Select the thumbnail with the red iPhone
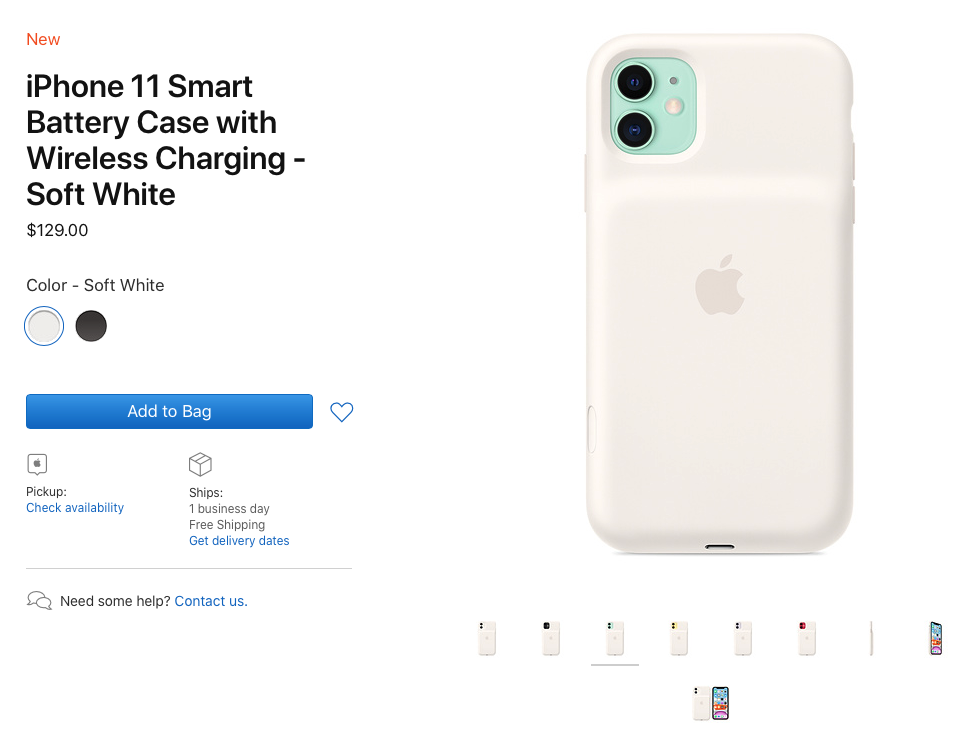The height and width of the screenshot is (749, 965). coord(806,638)
